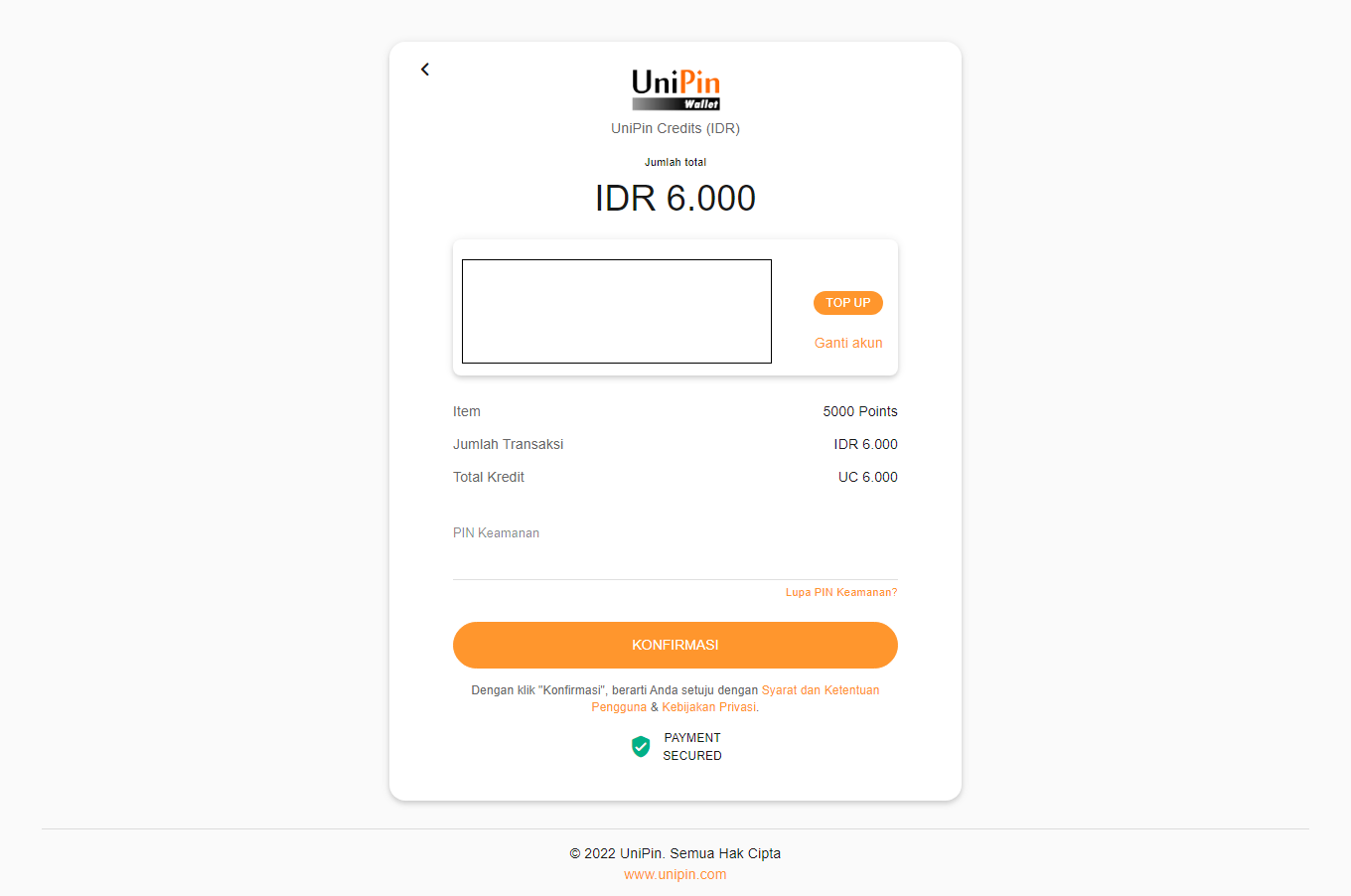Visit the www.unipin.com footer link
The image size is (1351, 896).
[x=675, y=874]
